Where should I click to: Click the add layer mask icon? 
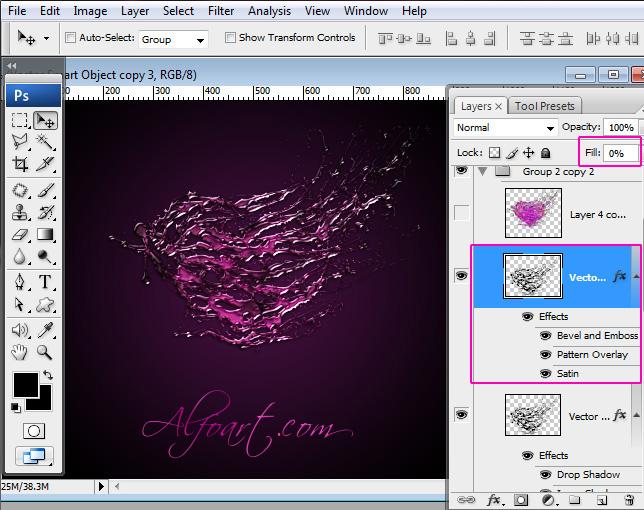[x=521, y=499]
